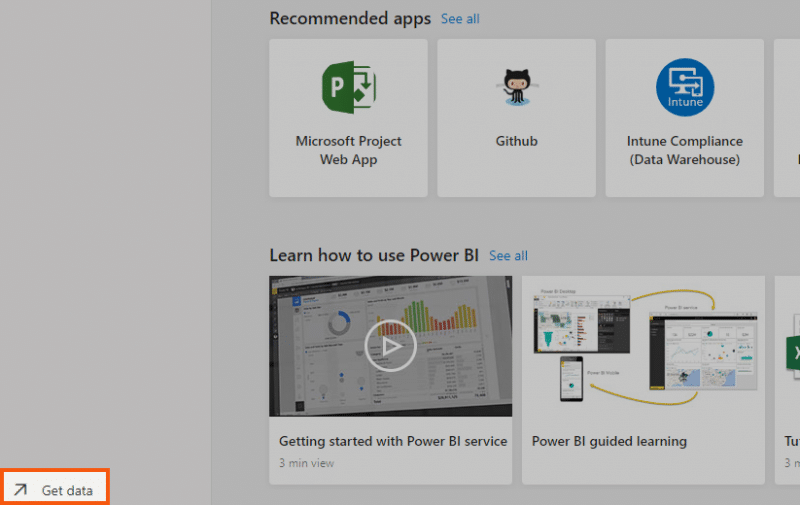800x505 pixels.
Task: Click the Github octocat icon
Action: [516, 88]
